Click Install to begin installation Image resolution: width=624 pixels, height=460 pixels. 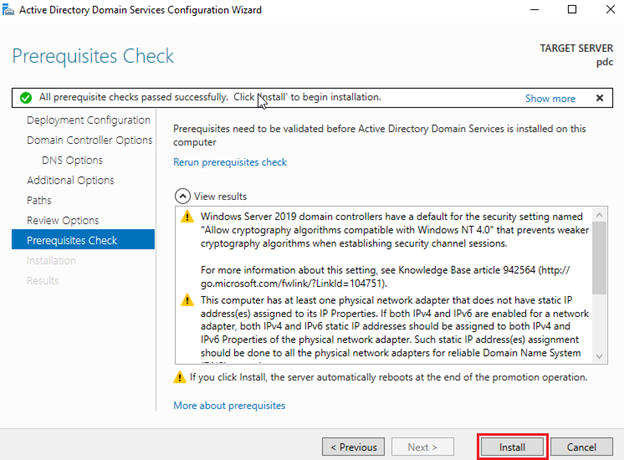[512, 447]
